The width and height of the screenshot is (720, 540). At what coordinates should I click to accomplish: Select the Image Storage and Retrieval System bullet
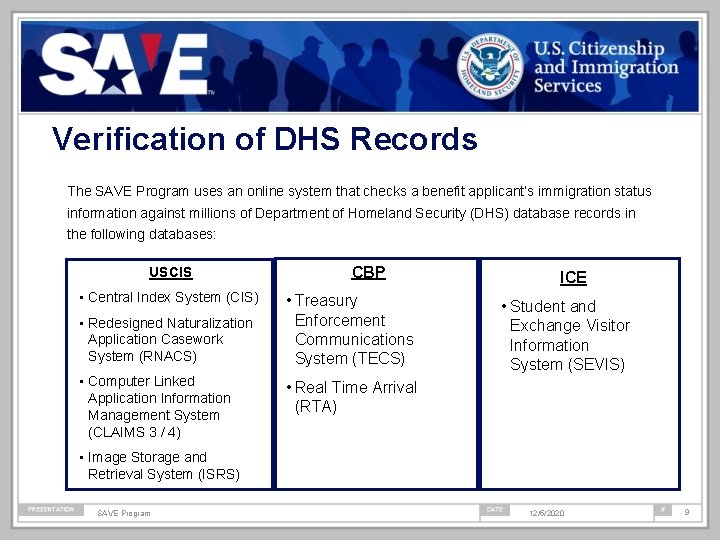point(160,465)
